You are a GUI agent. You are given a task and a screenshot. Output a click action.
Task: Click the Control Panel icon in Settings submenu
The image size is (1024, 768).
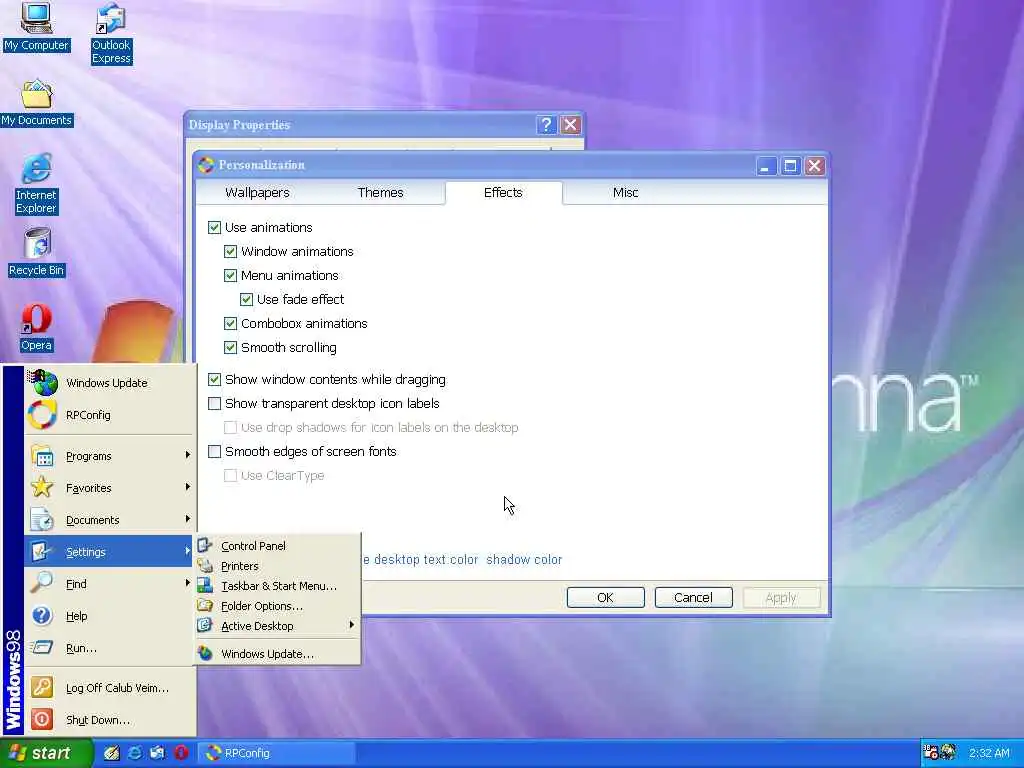click(205, 545)
